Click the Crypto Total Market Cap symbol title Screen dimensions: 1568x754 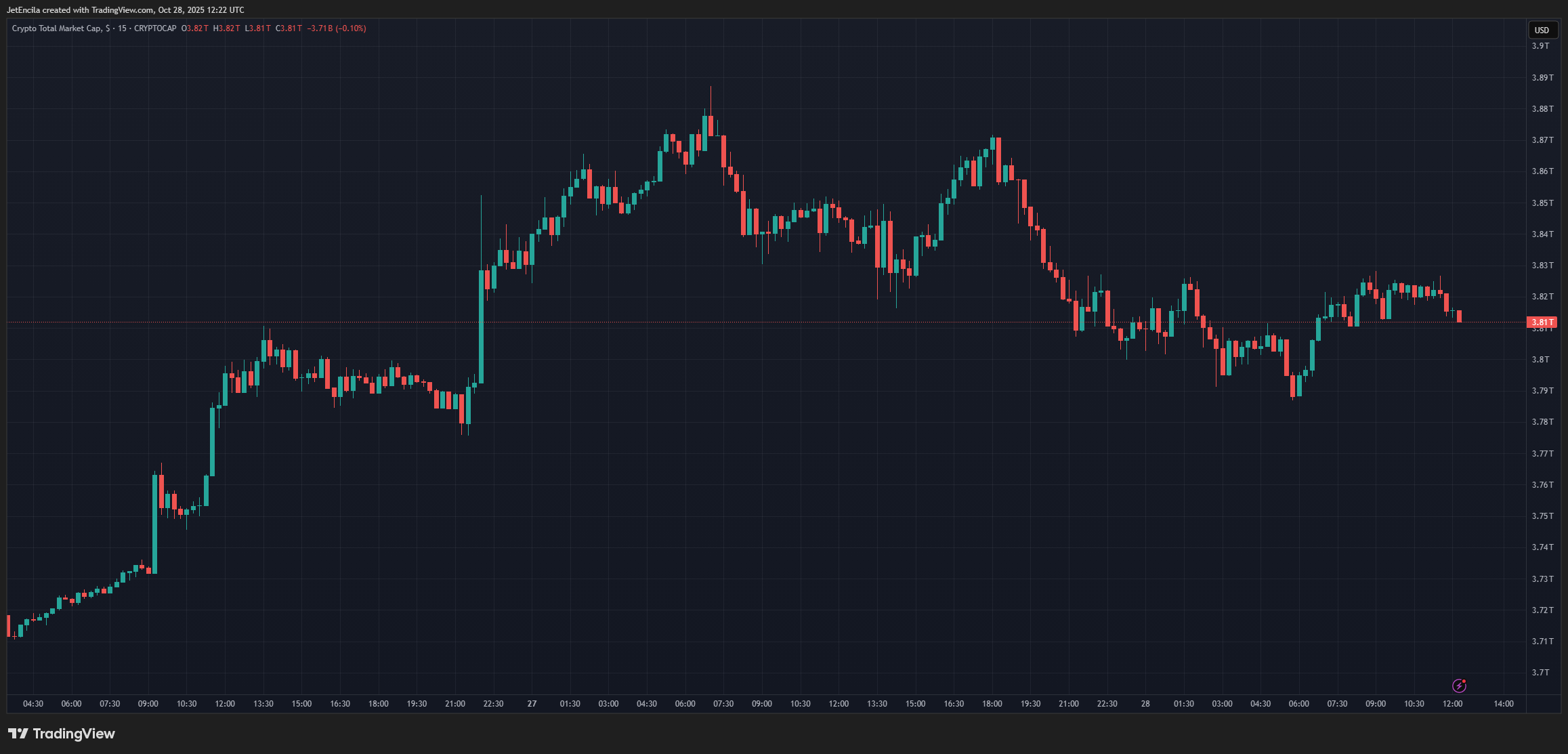pos(57,28)
